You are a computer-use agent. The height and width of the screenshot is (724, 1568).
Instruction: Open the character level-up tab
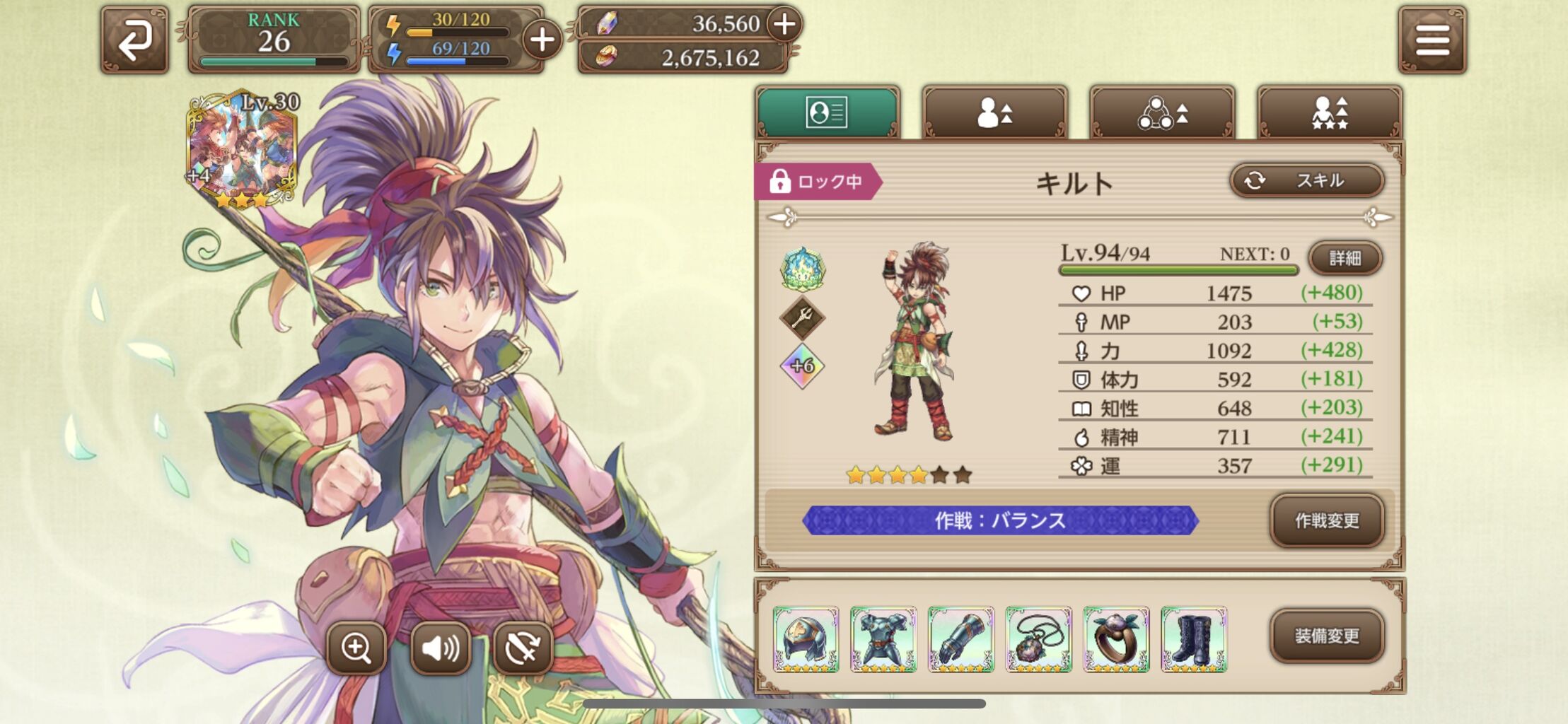pos(994,112)
